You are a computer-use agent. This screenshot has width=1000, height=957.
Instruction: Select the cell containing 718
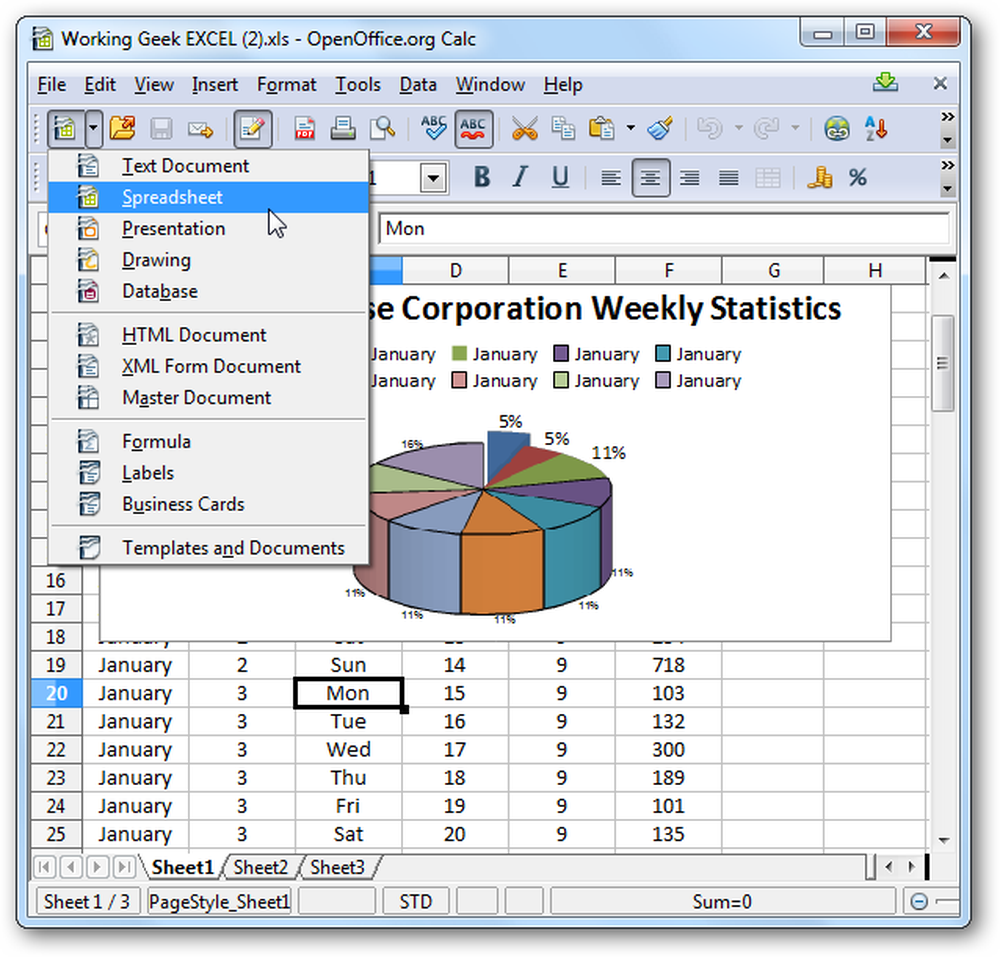click(x=668, y=665)
